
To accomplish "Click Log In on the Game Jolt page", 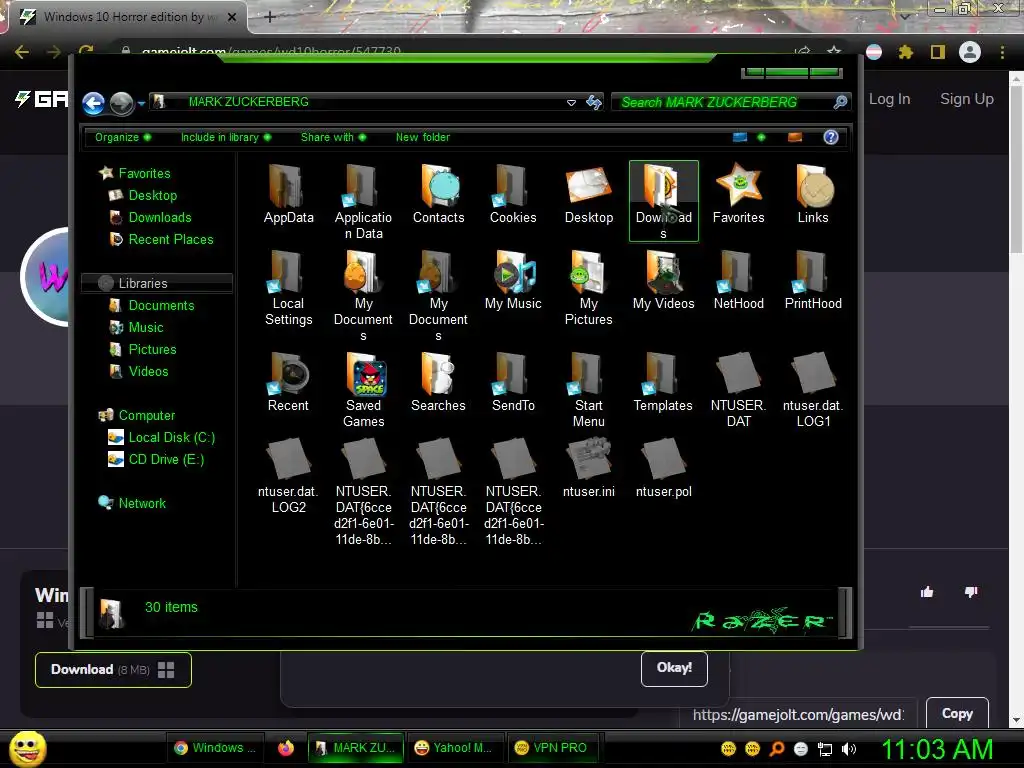I will tap(889, 99).
